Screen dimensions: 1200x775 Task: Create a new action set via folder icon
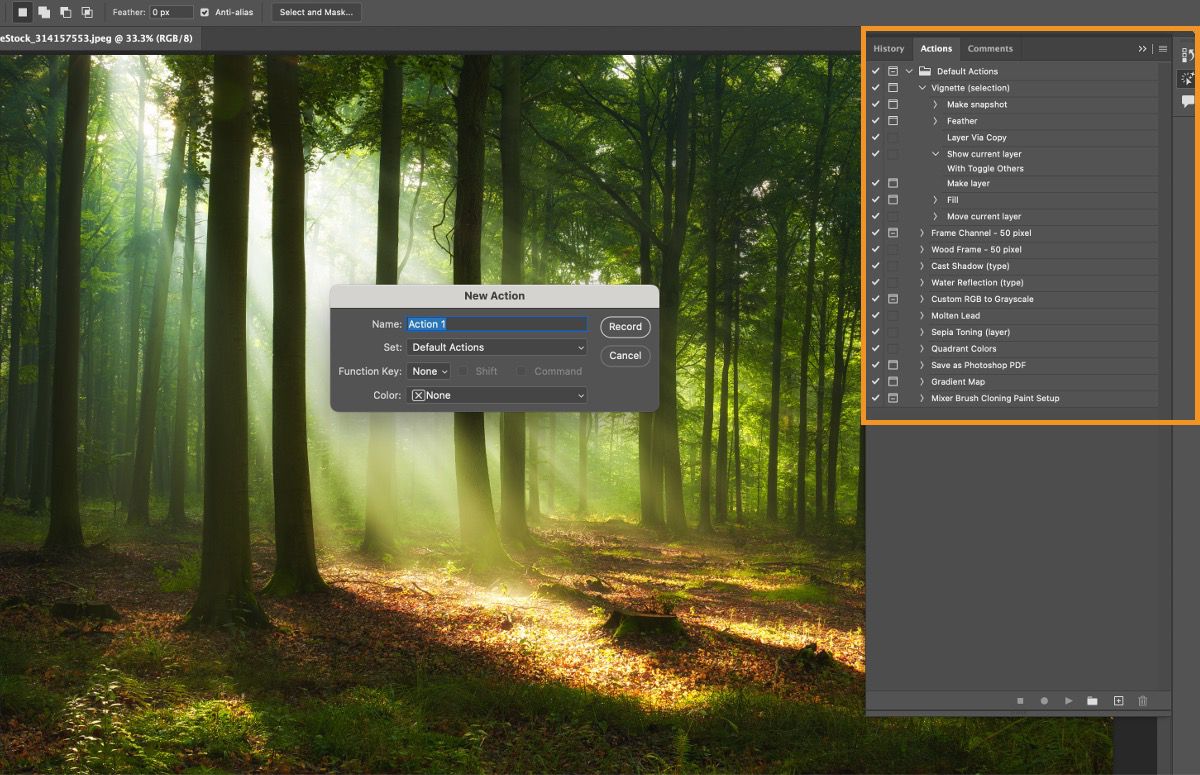point(1093,701)
